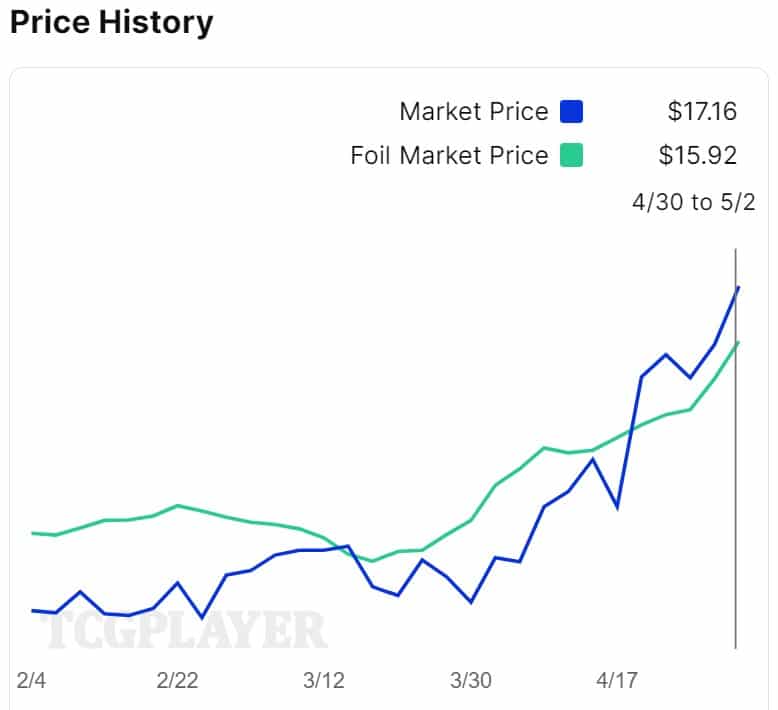Click the 4/30 to 5/2 date range
This screenshot has width=778, height=710.
(x=693, y=202)
